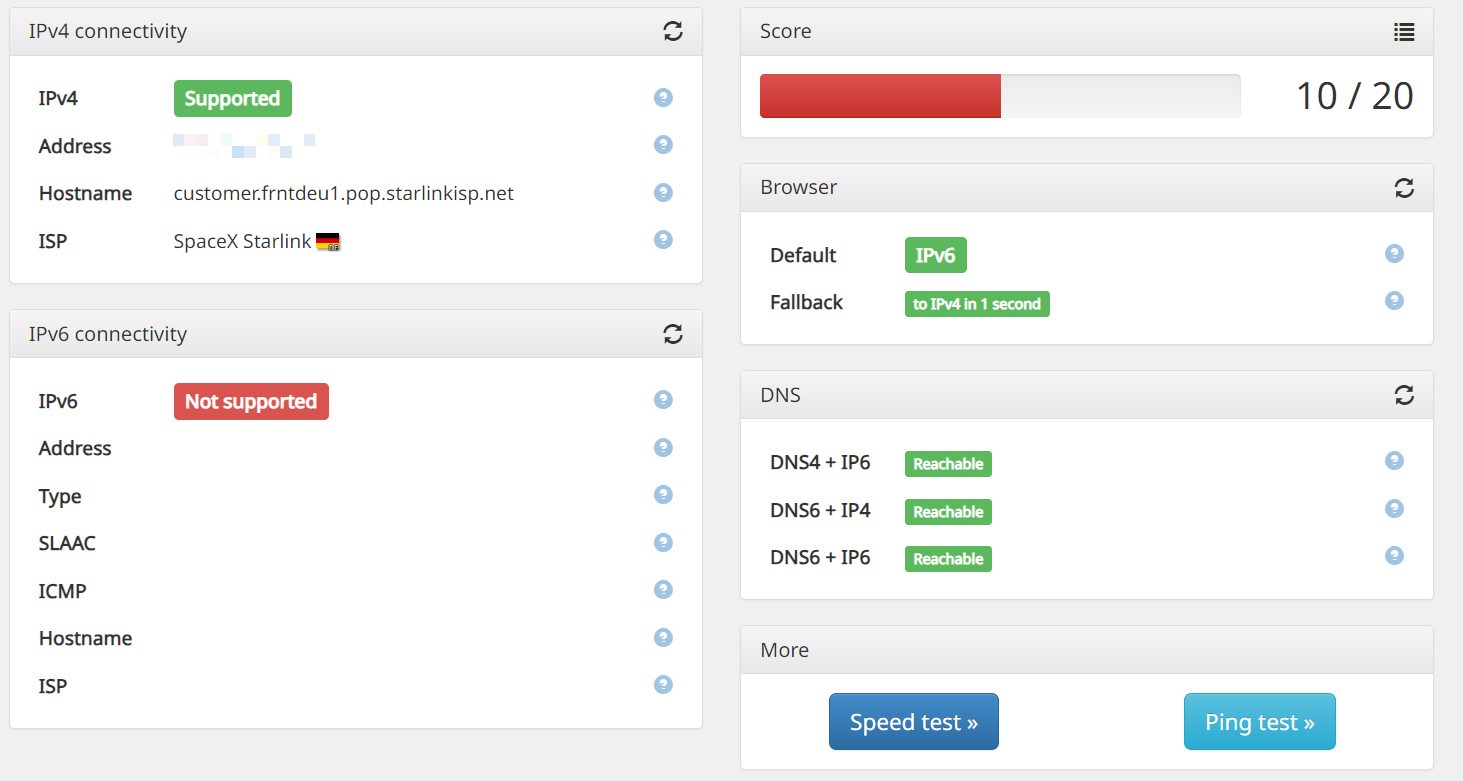Show help for DNS6 + IP4 row
Screen dimensions: 1463x781
point(1394,508)
